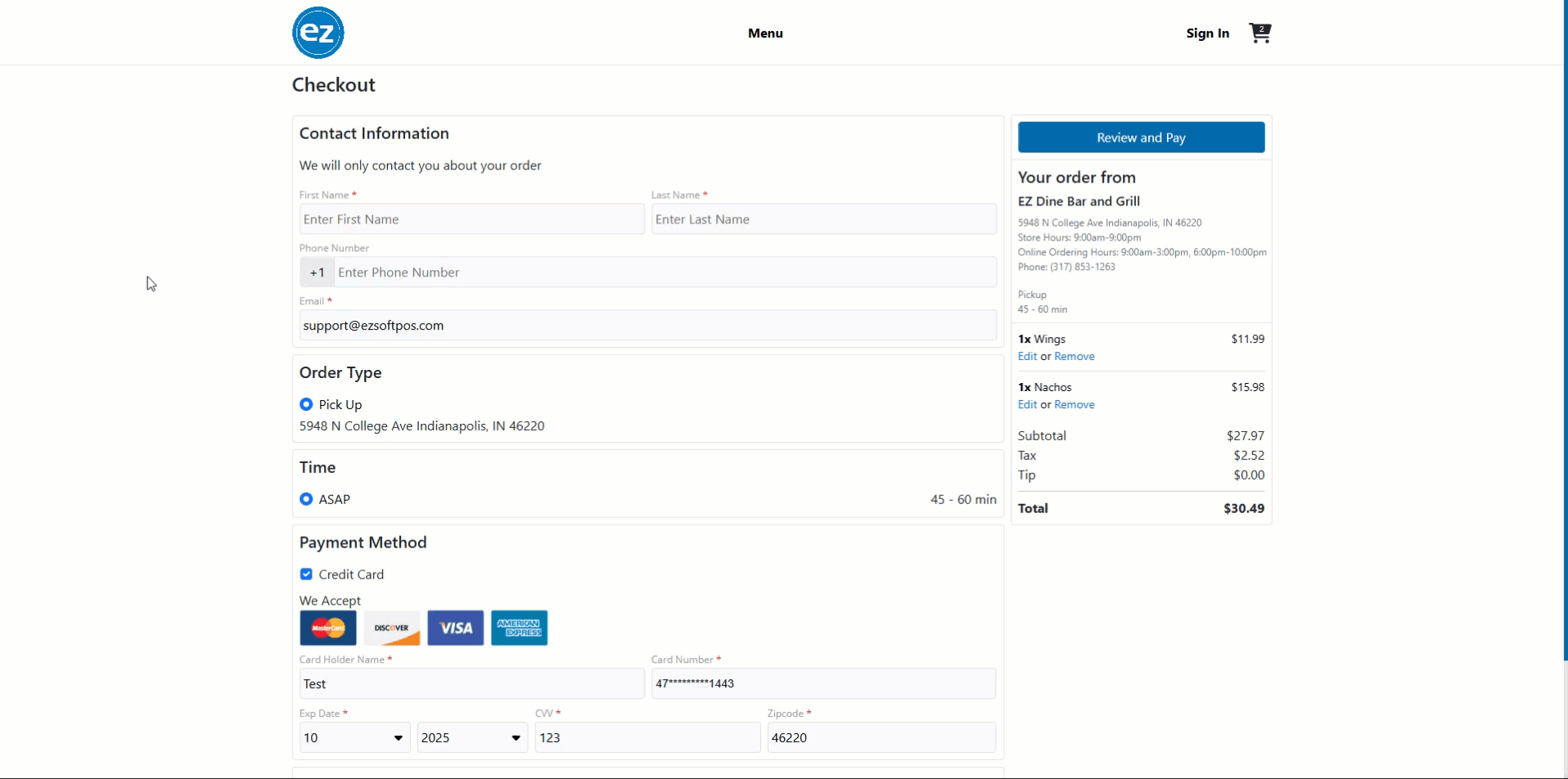The image size is (1568, 779).
Task: Click the Wings price $11.99
Action: [x=1248, y=339]
